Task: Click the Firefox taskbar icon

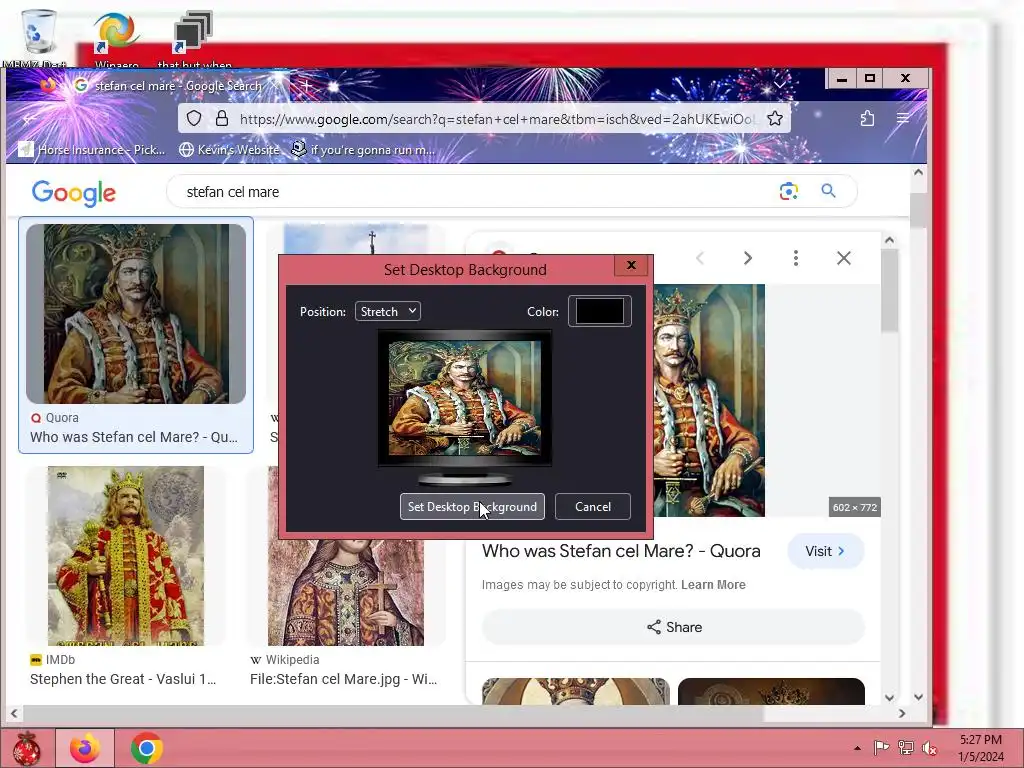Action: tap(85, 748)
